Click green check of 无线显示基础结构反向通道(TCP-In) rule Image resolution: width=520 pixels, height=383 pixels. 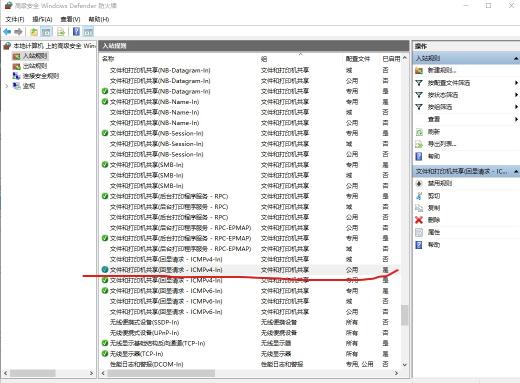click(105, 343)
